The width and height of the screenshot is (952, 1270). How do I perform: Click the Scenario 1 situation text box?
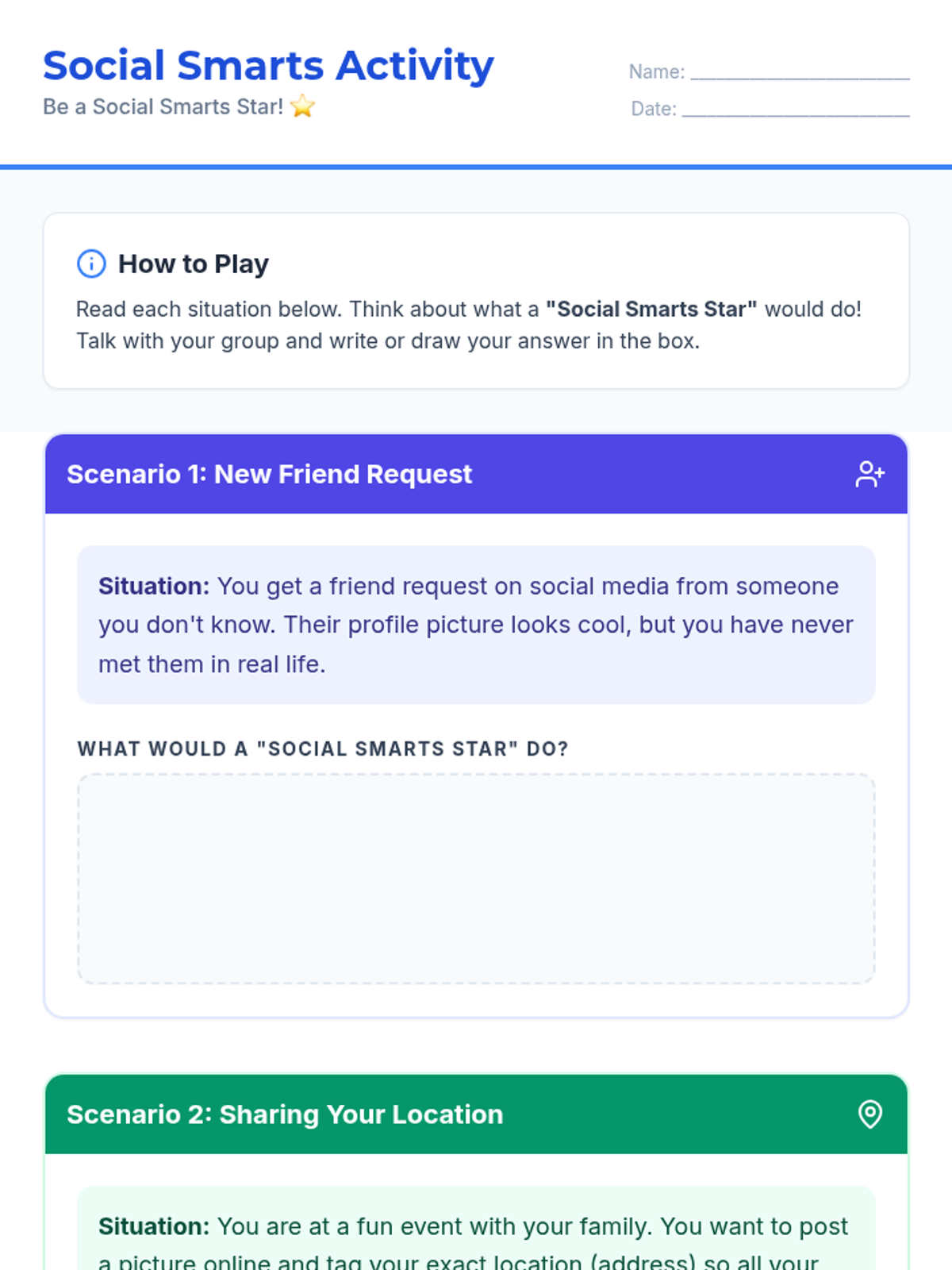tap(476, 625)
